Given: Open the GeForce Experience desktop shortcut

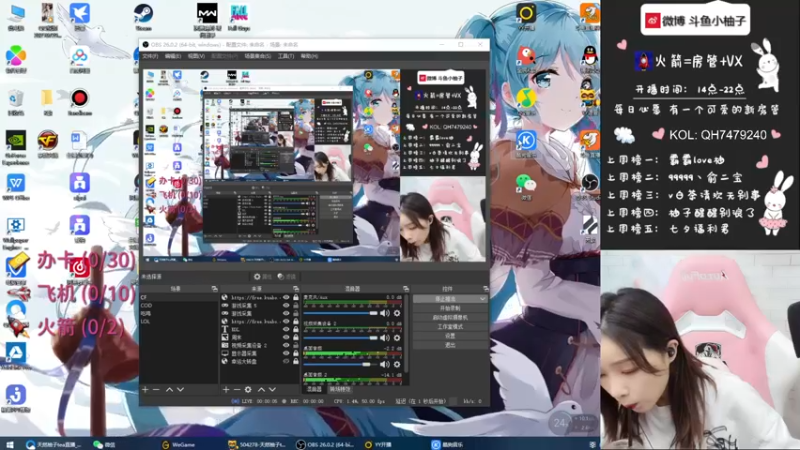Looking at the screenshot, I should [x=16, y=148].
